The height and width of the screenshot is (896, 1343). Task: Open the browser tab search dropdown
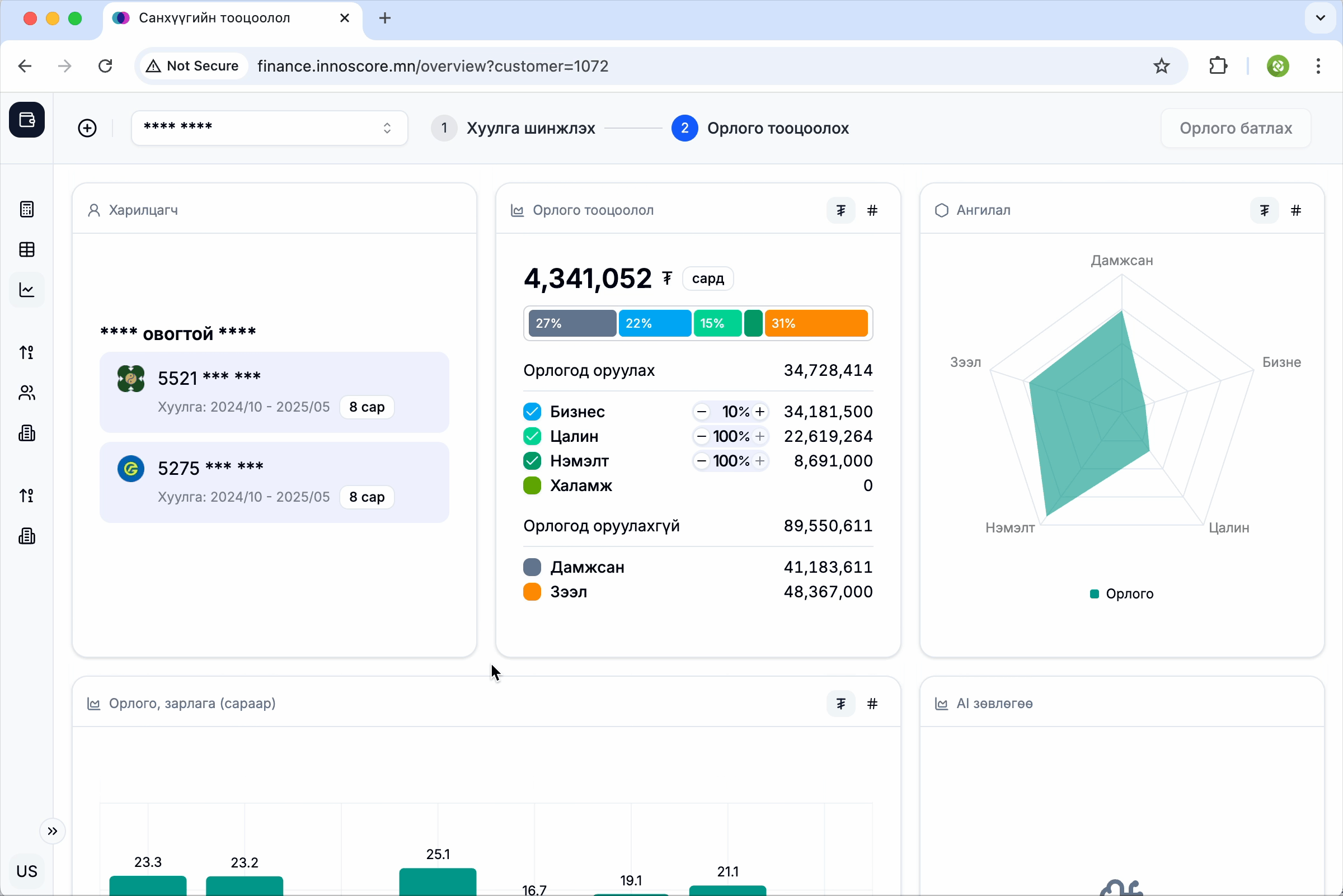coord(1320,18)
